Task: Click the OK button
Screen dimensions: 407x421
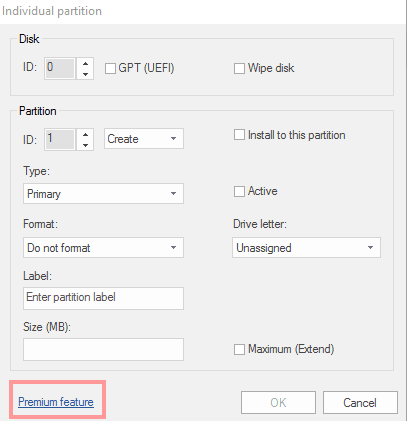Action: (278, 403)
